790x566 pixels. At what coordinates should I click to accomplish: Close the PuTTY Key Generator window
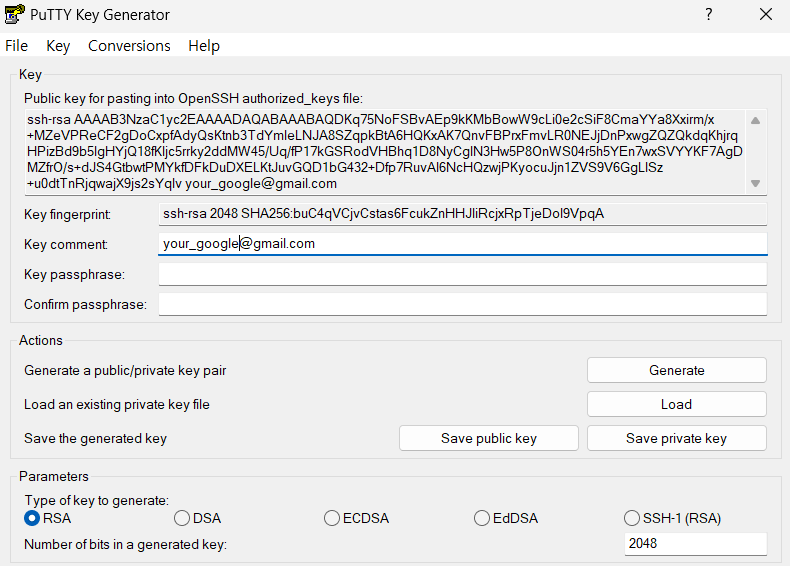tap(766, 14)
